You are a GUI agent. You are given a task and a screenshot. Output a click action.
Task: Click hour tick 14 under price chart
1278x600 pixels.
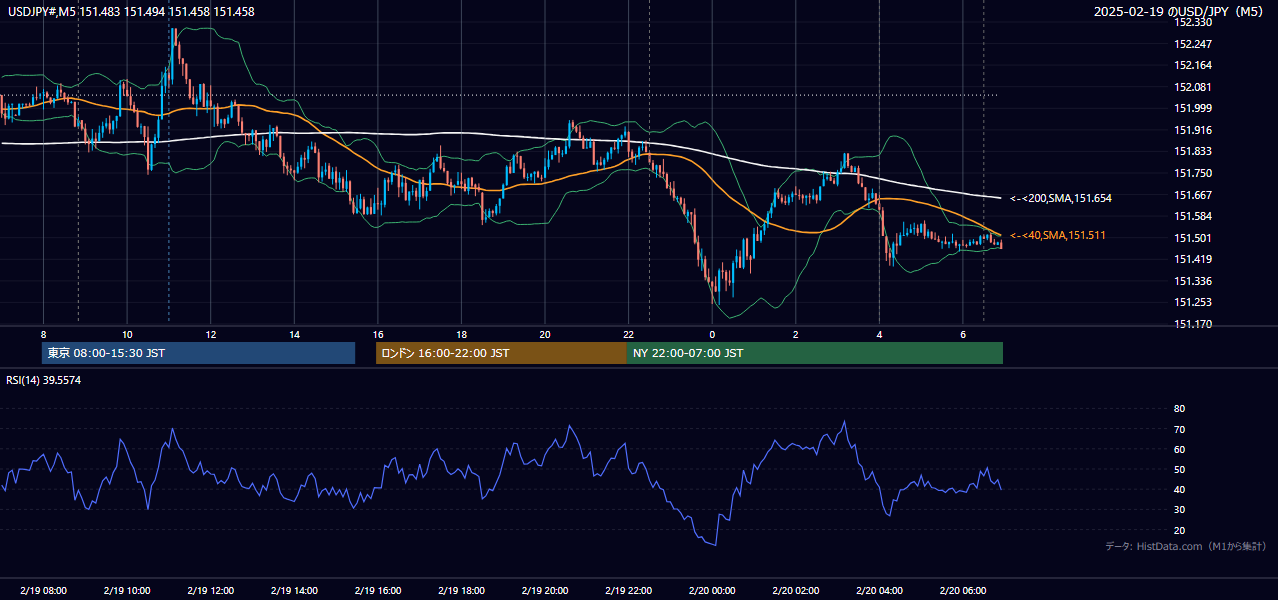(x=294, y=334)
